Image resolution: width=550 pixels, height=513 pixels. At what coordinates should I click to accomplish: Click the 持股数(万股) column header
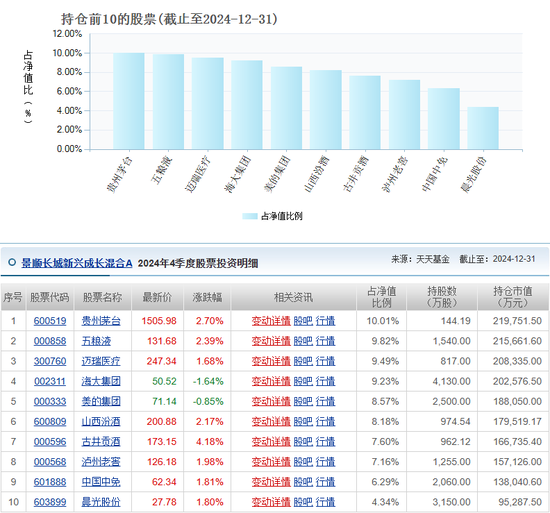click(442, 297)
